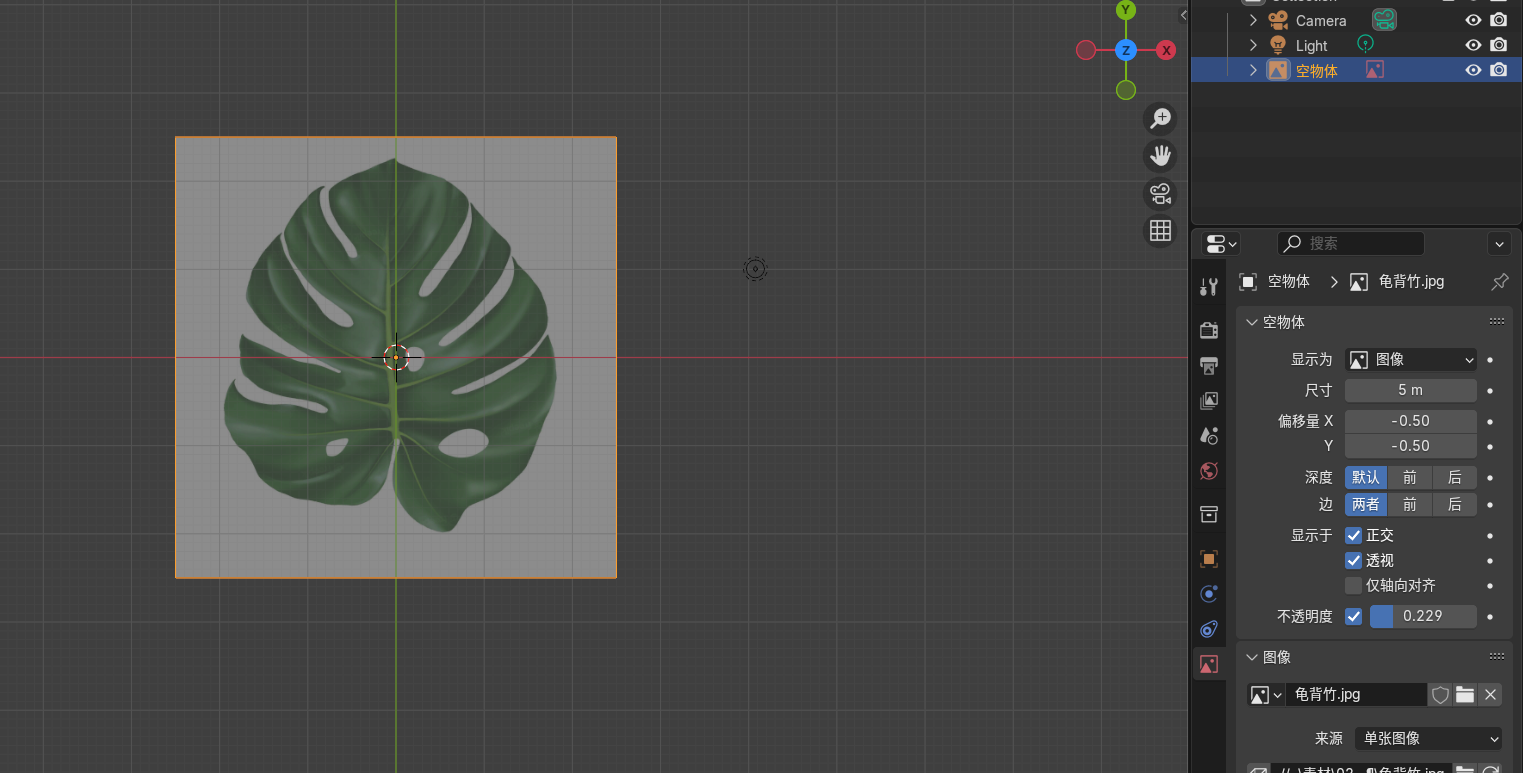The height and width of the screenshot is (773, 1523).
Task: Click the red X axis on the gizmo
Action: tap(1165, 50)
